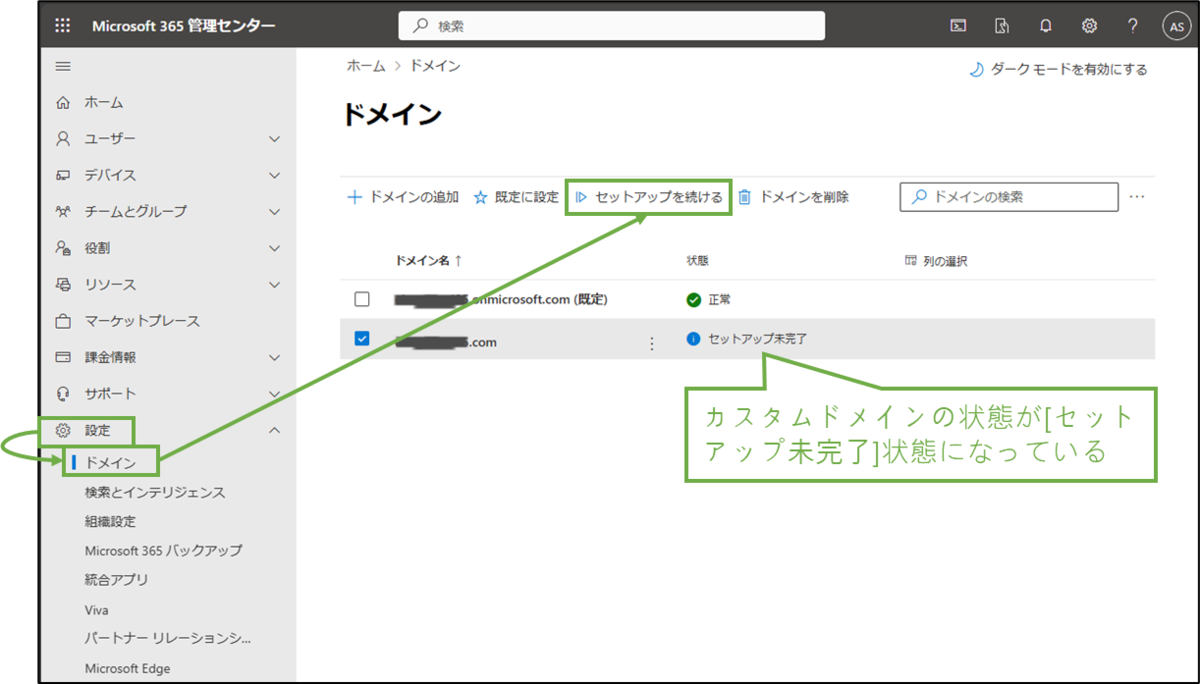Open 統合アプリ submenu item
The width and height of the screenshot is (1200, 684).
click(x=117, y=579)
